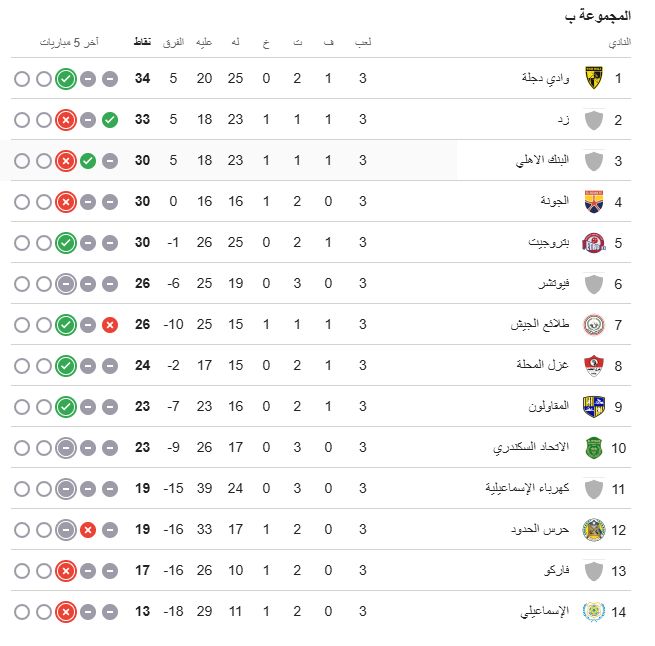Click the El Gouna club crest

[x=594, y=201]
